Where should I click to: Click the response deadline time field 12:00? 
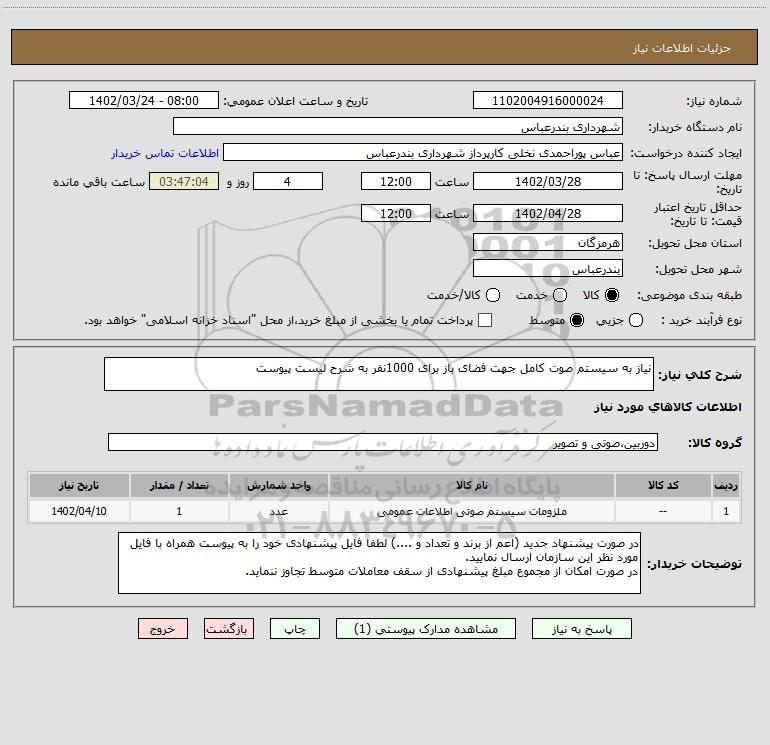(x=396, y=181)
